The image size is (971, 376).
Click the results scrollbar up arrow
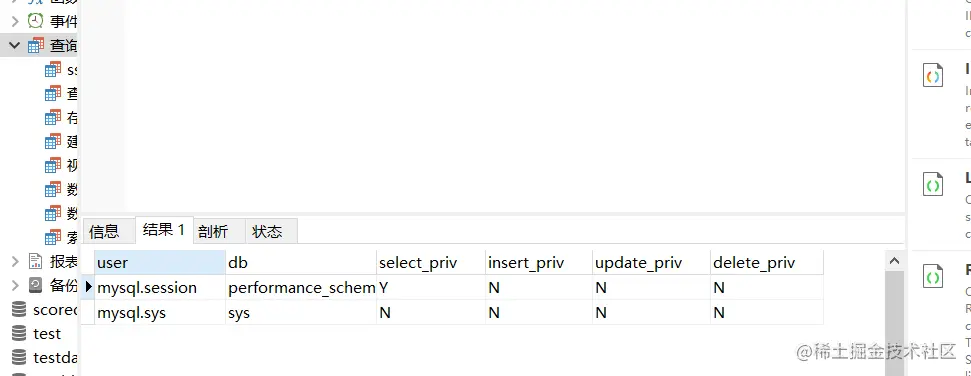(x=894, y=261)
